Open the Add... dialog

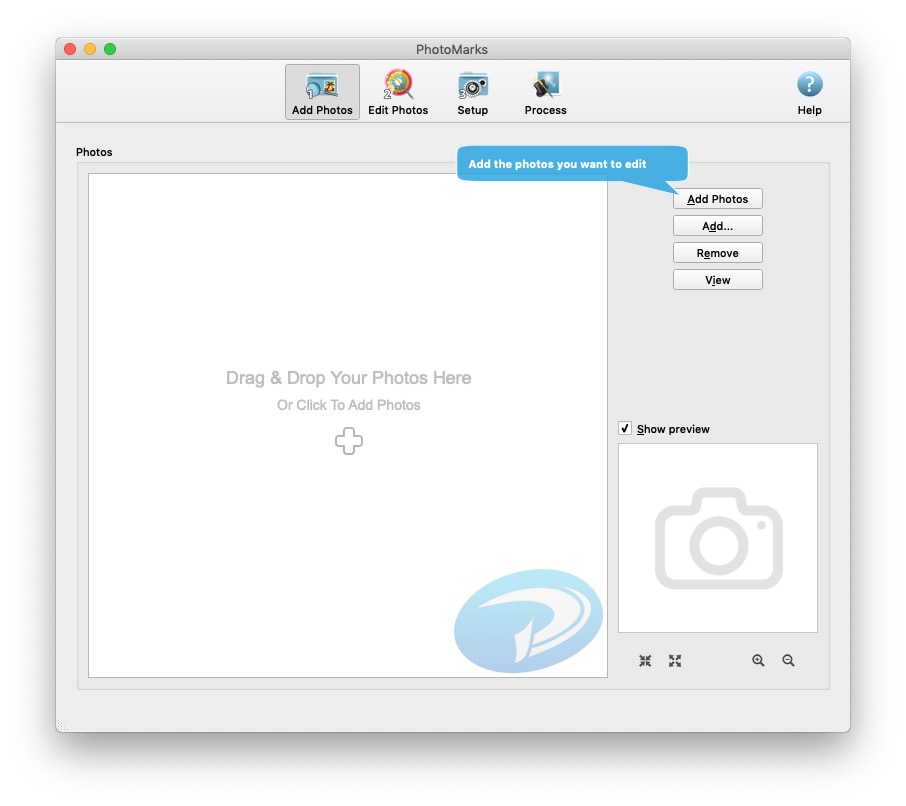[717, 225]
